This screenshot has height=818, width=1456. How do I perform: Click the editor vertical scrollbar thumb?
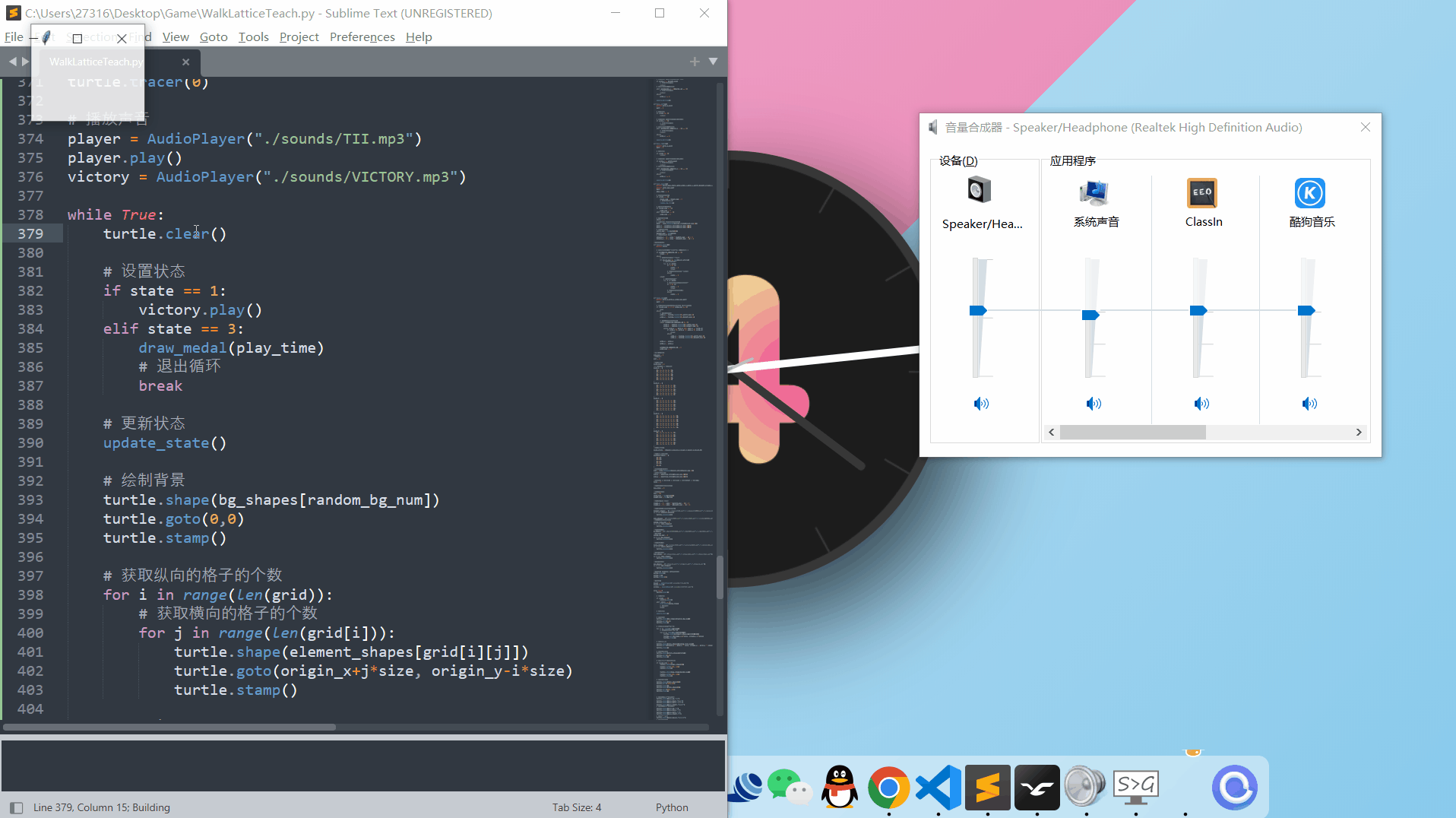720,578
